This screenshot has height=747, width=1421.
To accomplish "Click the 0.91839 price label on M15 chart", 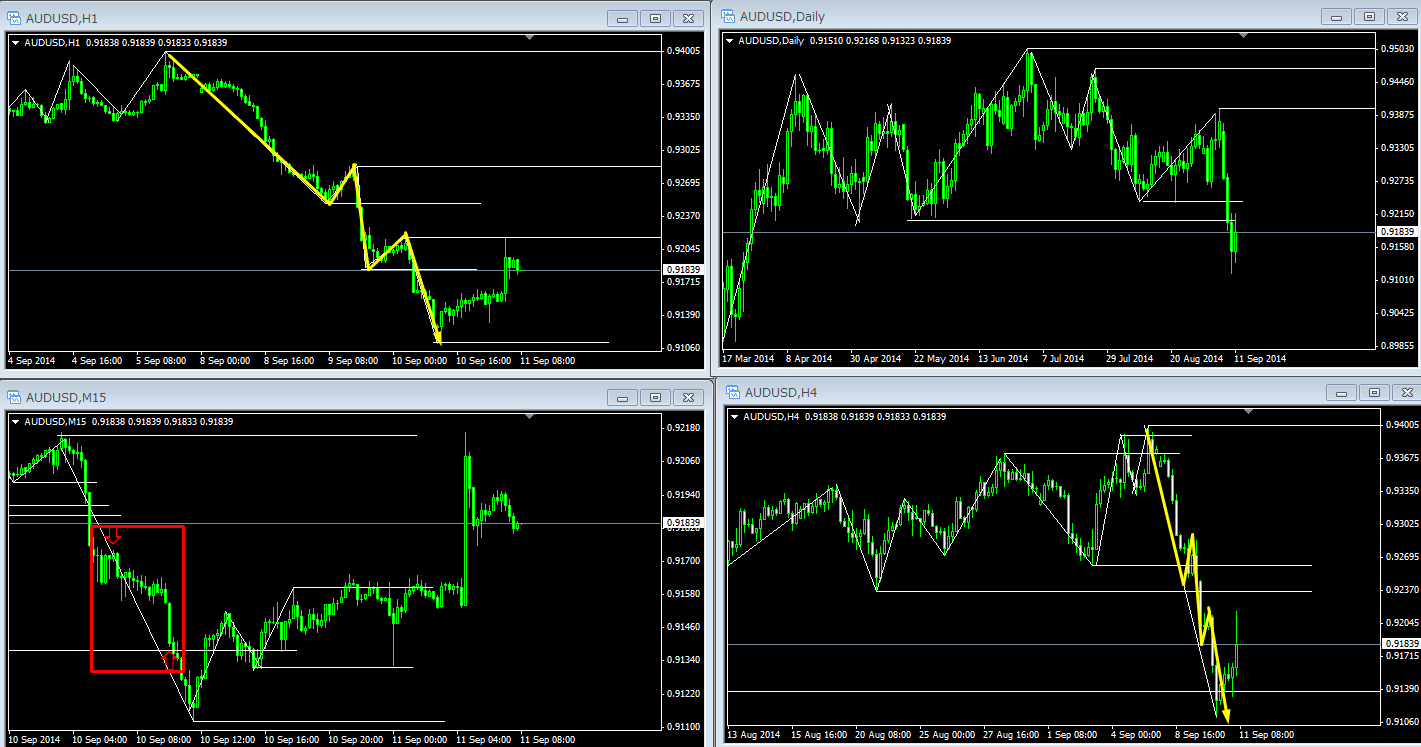I will tap(682, 523).
